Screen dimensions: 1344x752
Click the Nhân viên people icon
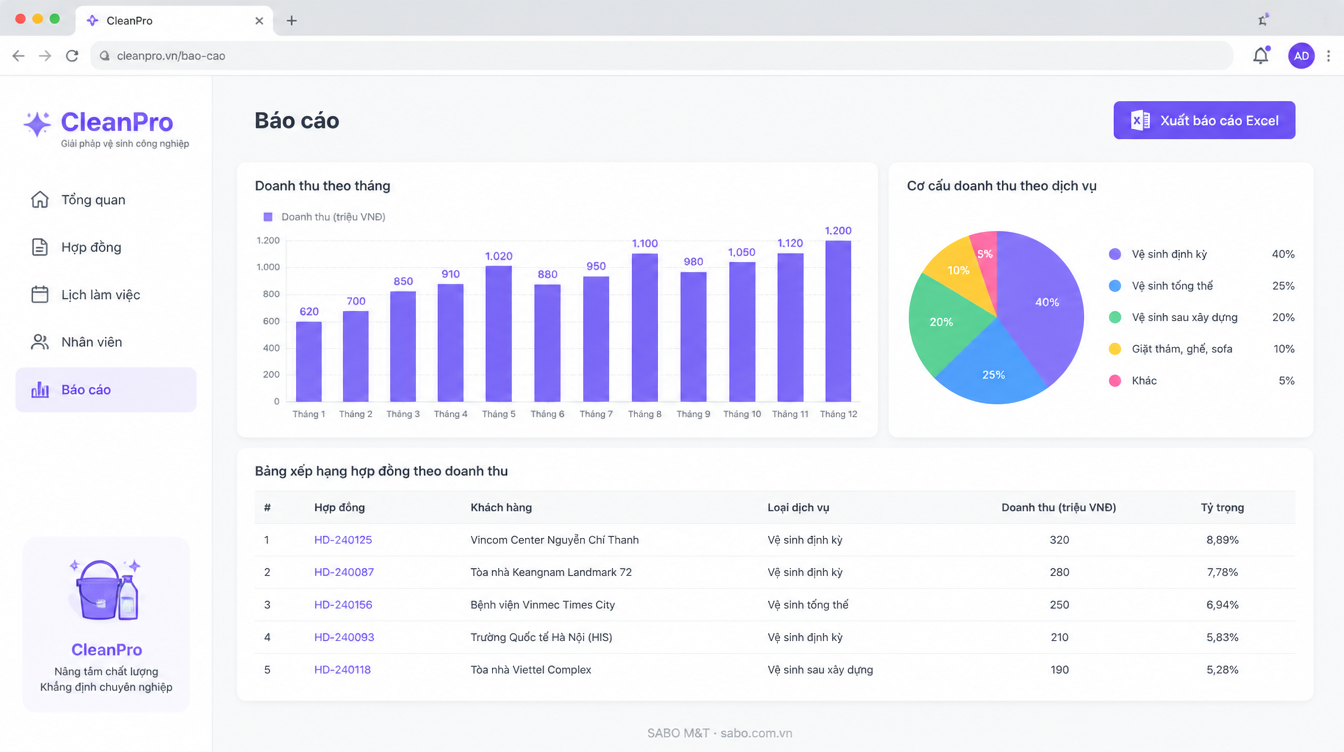[x=40, y=342]
